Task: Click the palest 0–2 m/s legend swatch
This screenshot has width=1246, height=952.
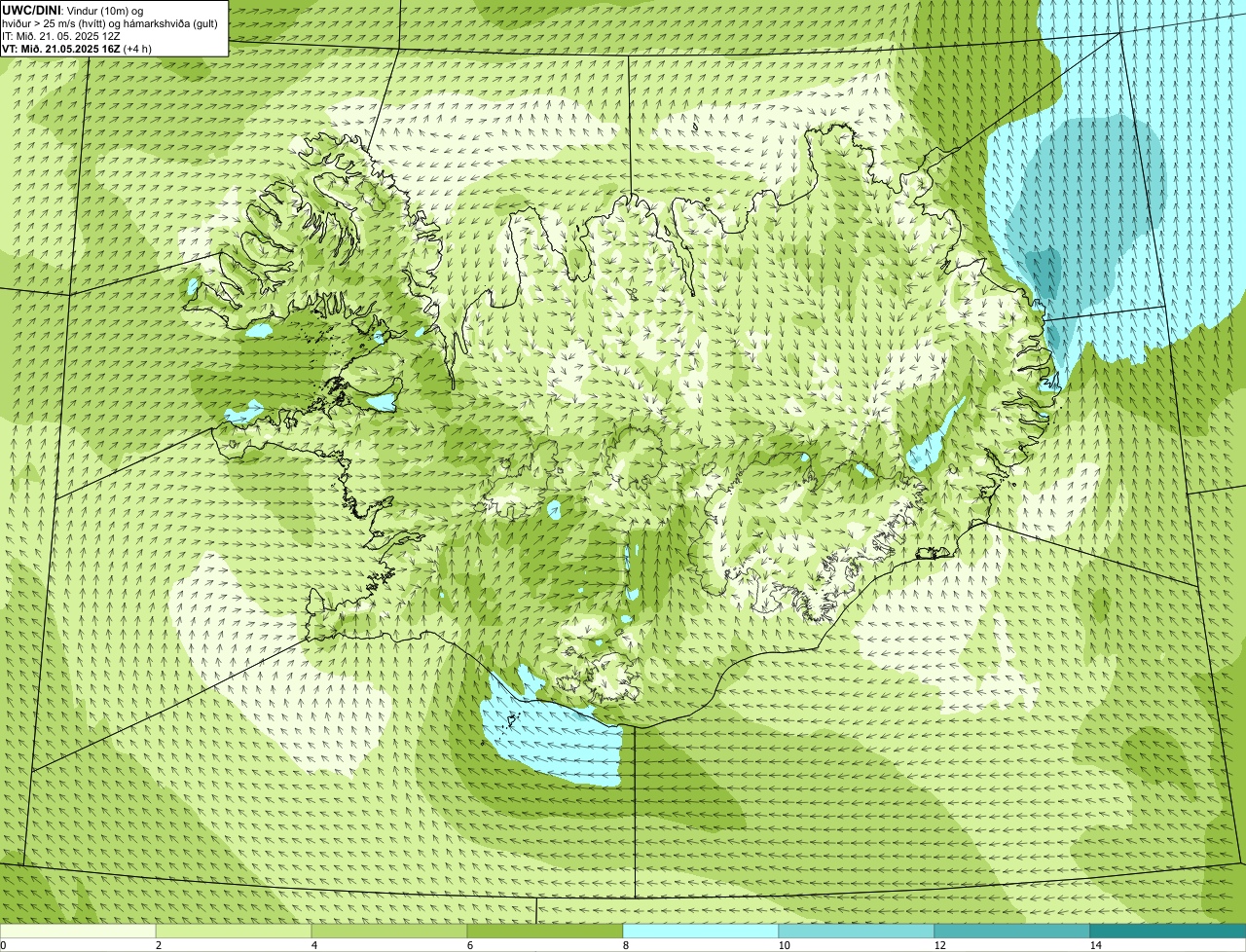Action: pyautogui.click(x=78, y=931)
